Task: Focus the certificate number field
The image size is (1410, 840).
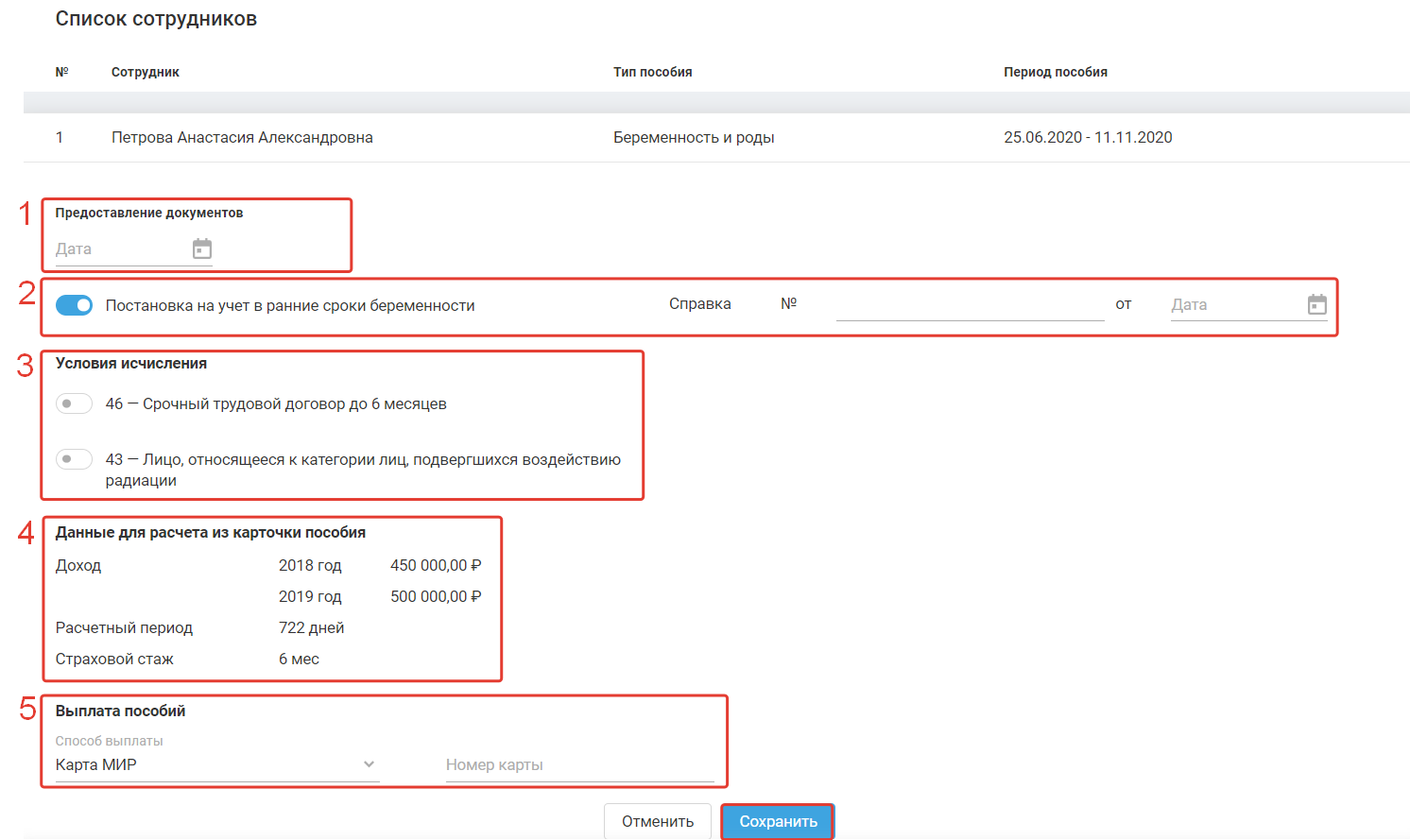Action: point(970,305)
